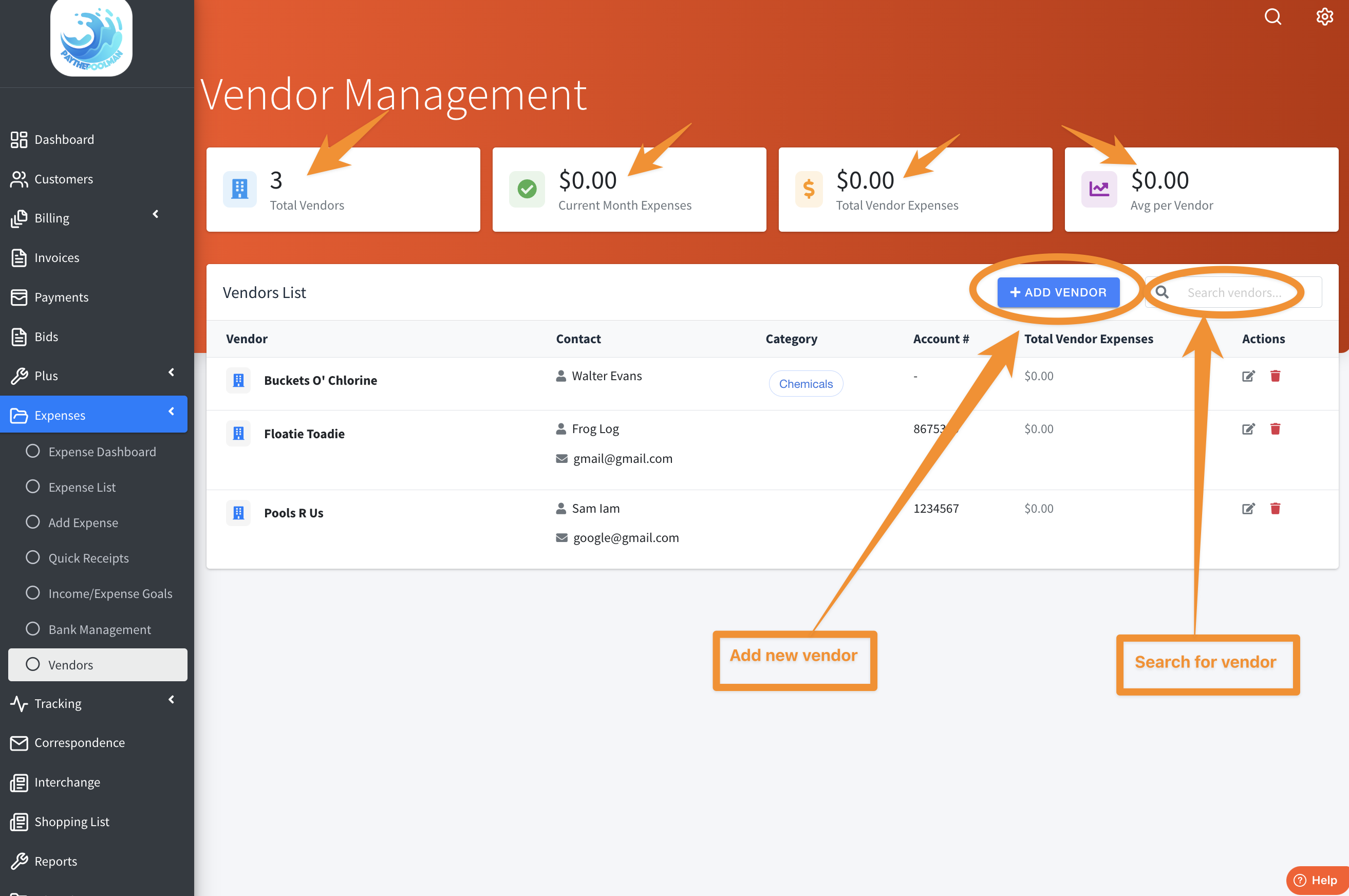Expand the Billing menu chevron
Image resolution: width=1349 pixels, height=896 pixels.
click(x=156, y=214)
